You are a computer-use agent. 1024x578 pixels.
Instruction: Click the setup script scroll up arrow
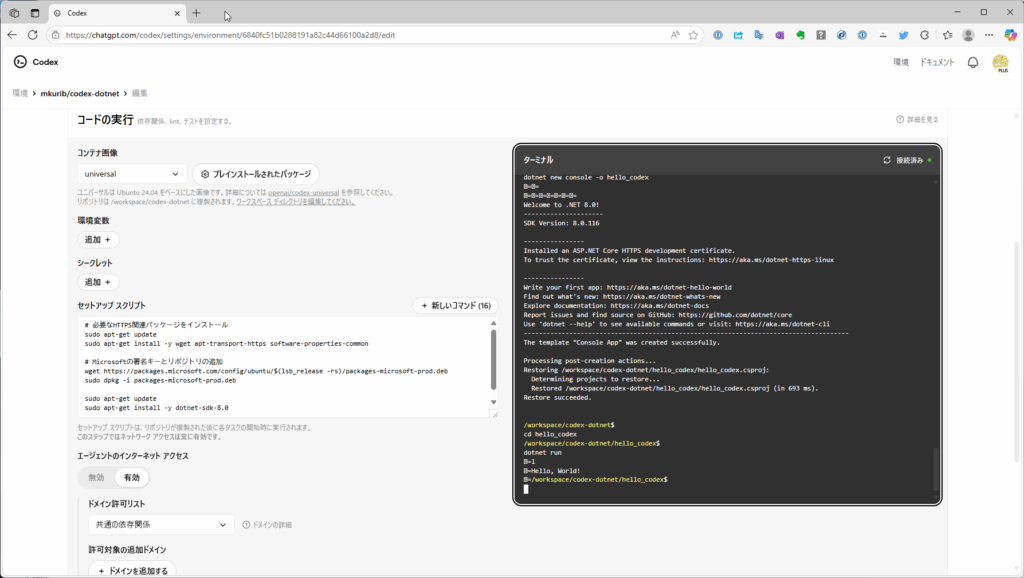[x=494, y=323]
